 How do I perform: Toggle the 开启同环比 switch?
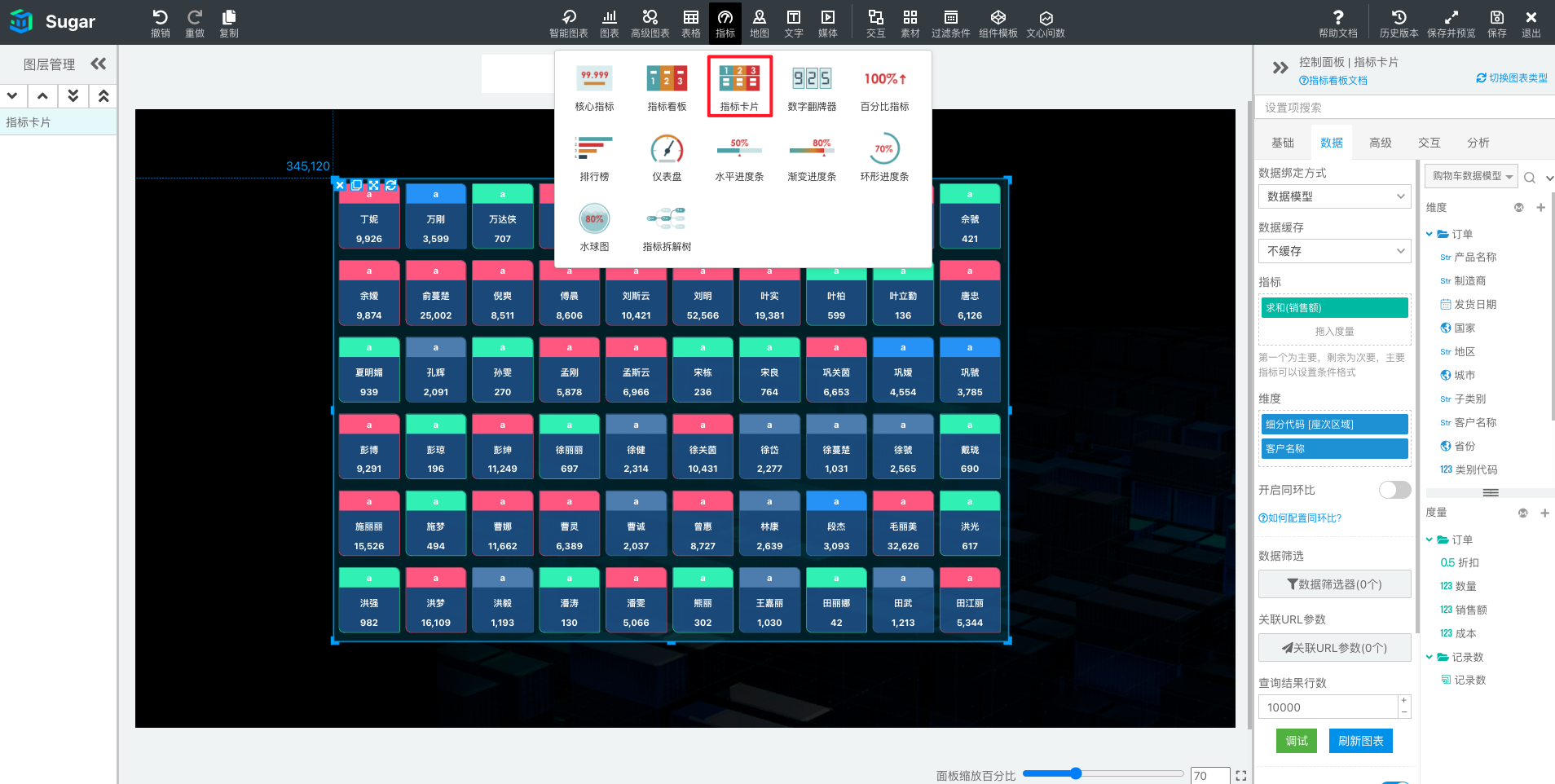pyautogui.click(x=1394, y=490)
